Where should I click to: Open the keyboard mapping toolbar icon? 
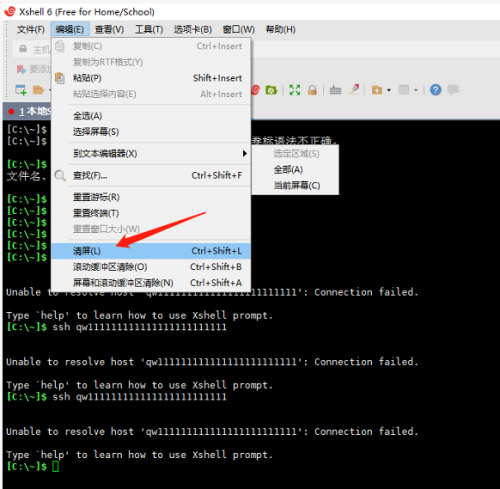tap(335, 90)
